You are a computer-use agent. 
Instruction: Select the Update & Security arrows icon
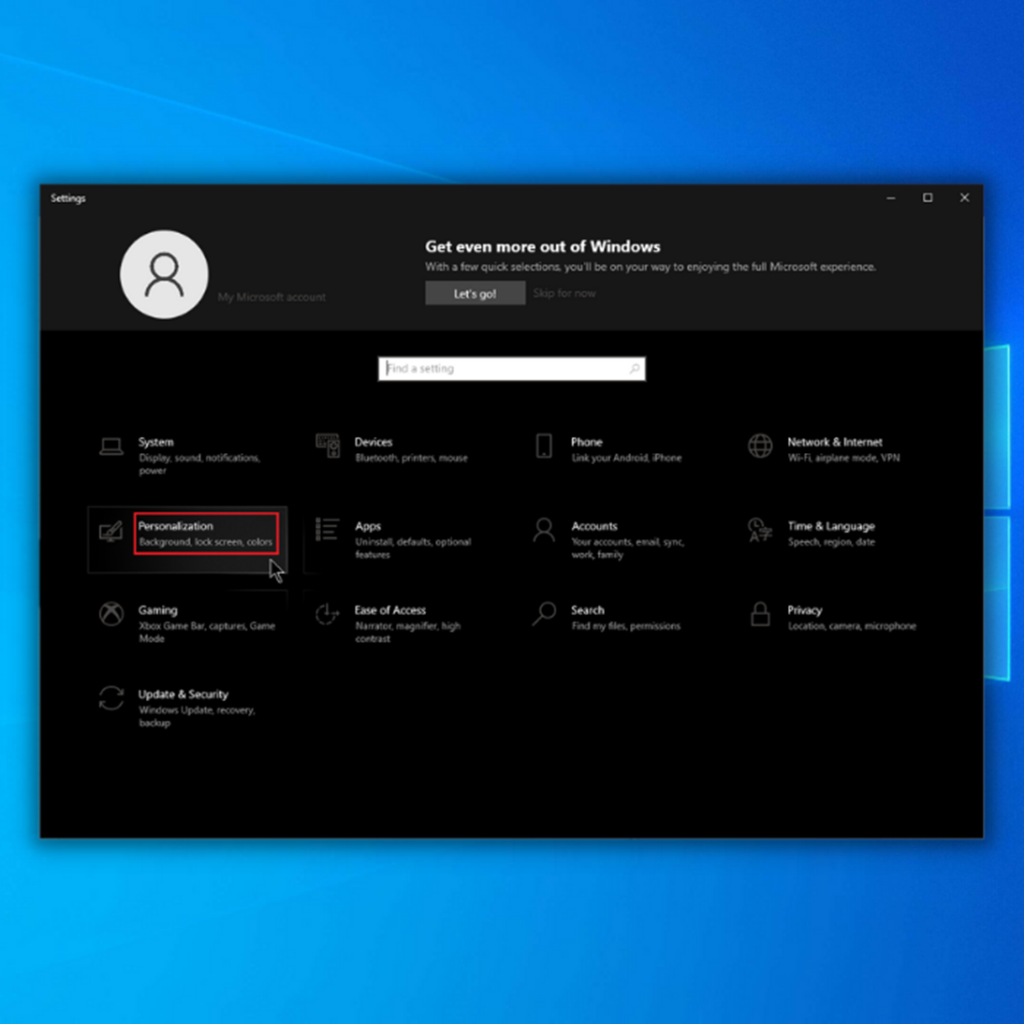pos(112,698)
